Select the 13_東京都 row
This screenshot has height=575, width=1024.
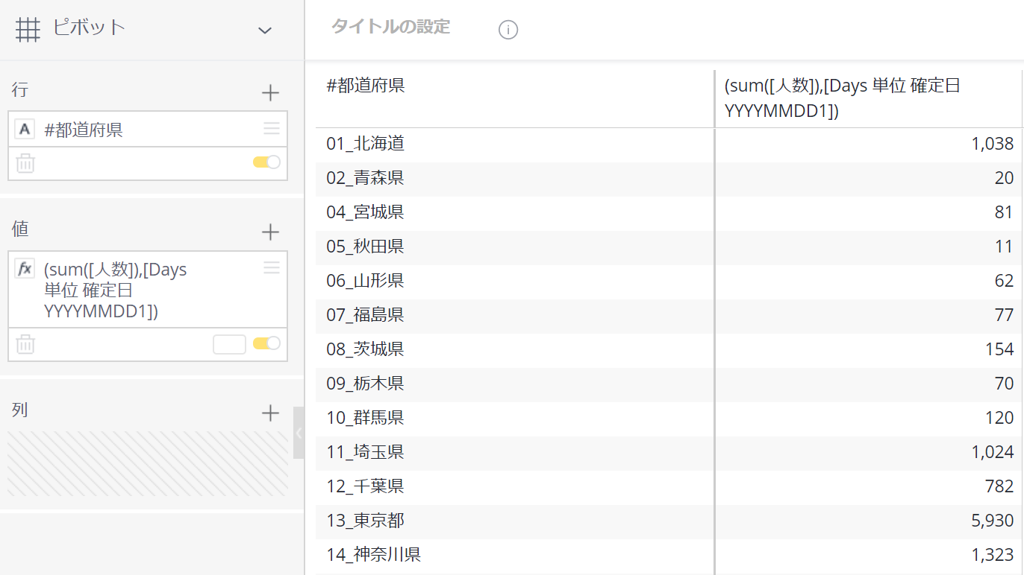[x=669, y=520]
